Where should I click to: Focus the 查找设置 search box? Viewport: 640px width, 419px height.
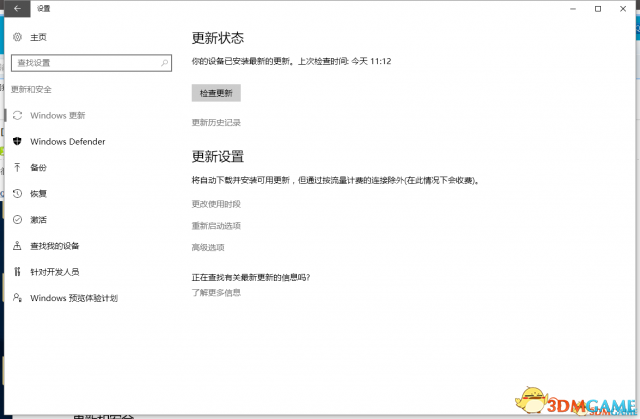[x=91, y=63]
